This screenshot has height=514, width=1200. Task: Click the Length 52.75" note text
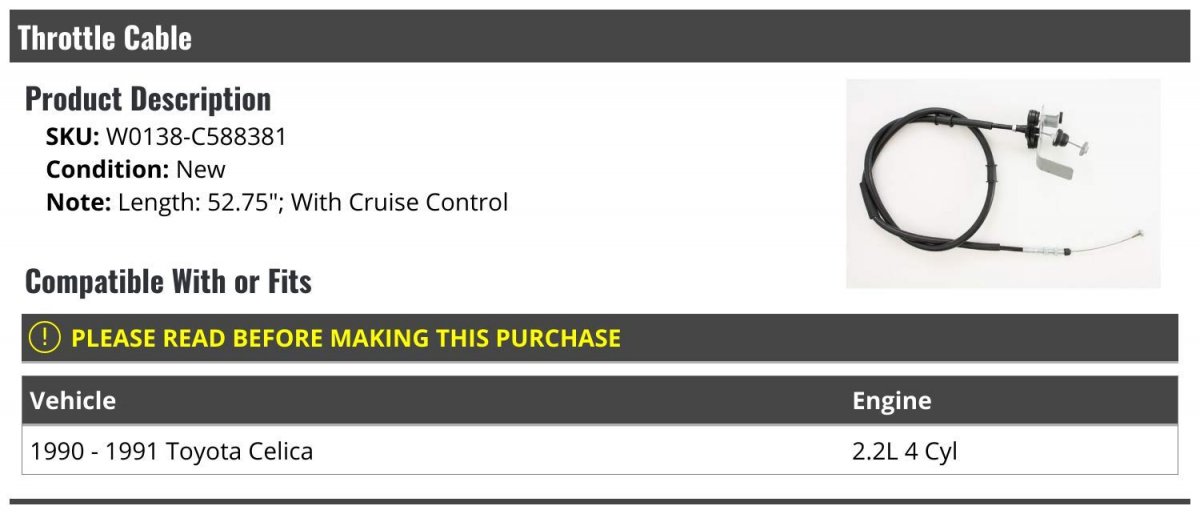200,202
